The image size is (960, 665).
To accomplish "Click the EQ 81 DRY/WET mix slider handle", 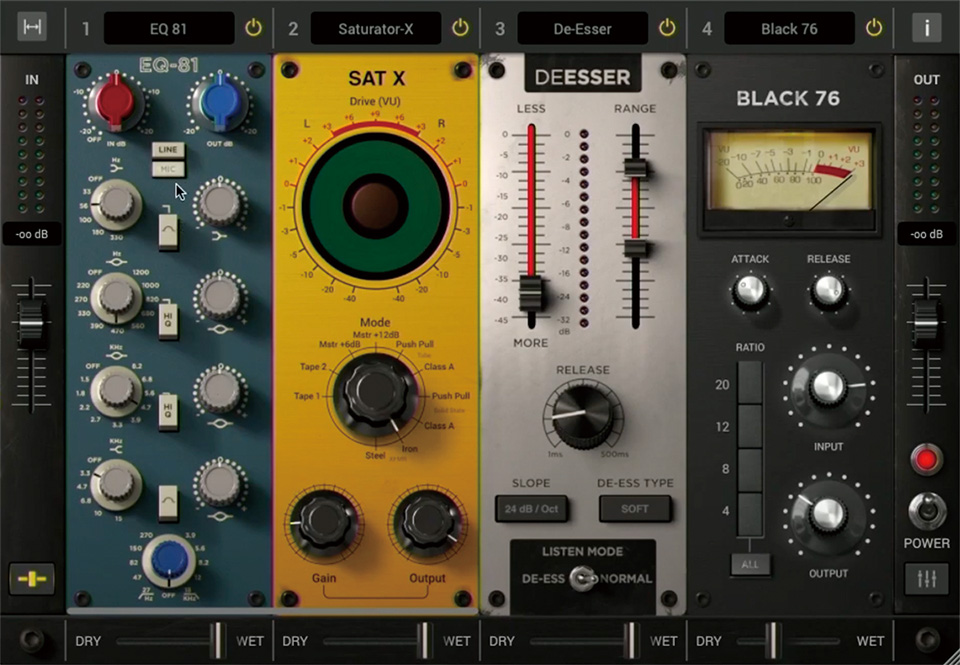I will [217, 641].
